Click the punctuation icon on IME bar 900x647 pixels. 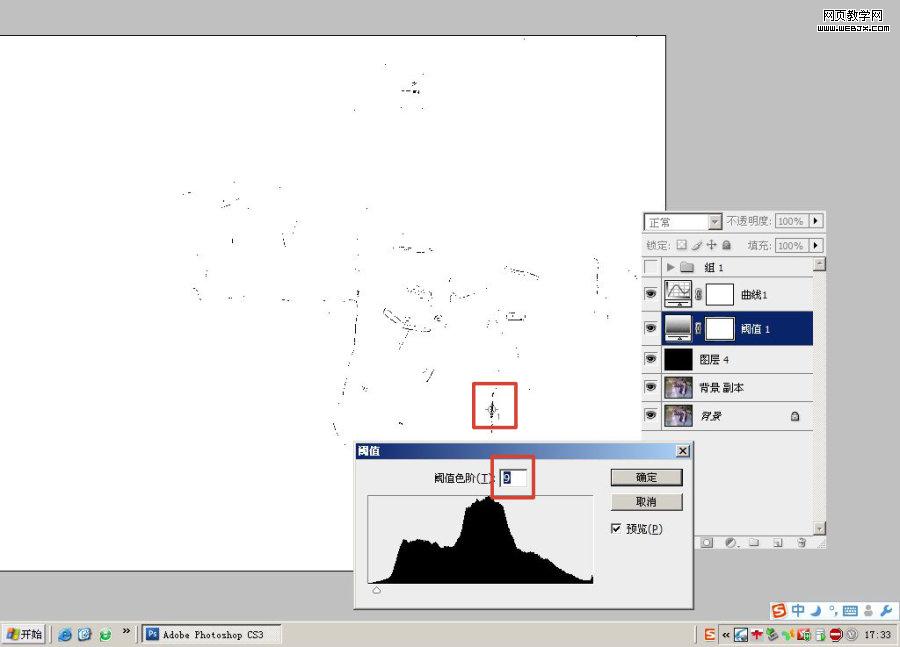(832, 611)
